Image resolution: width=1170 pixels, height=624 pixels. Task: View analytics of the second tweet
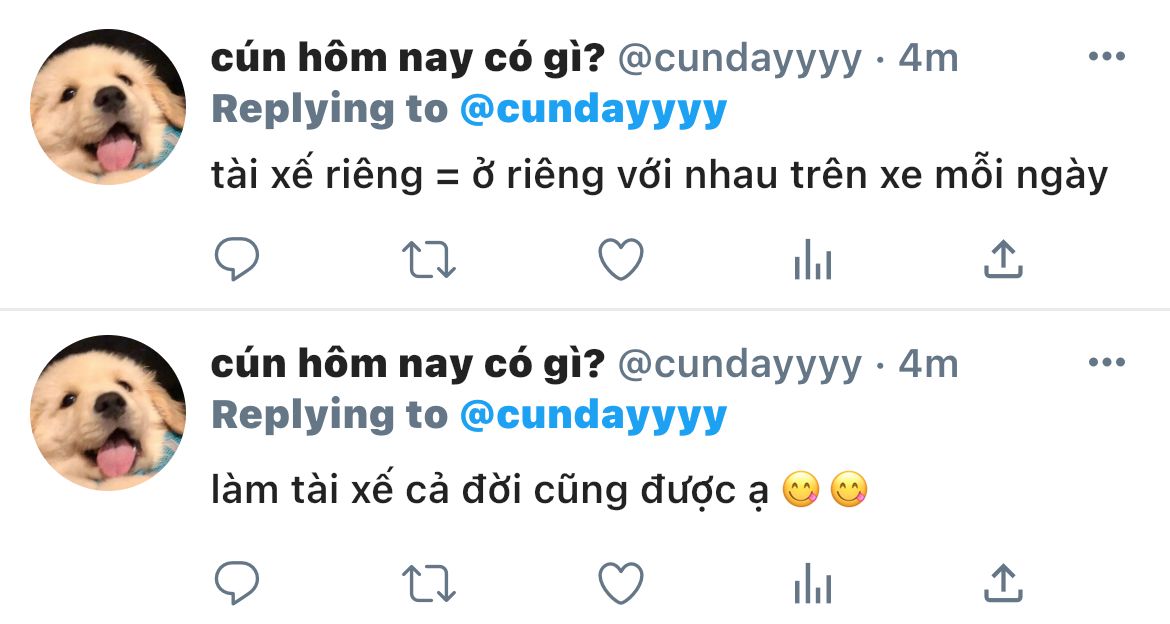(x=813, y=582)
